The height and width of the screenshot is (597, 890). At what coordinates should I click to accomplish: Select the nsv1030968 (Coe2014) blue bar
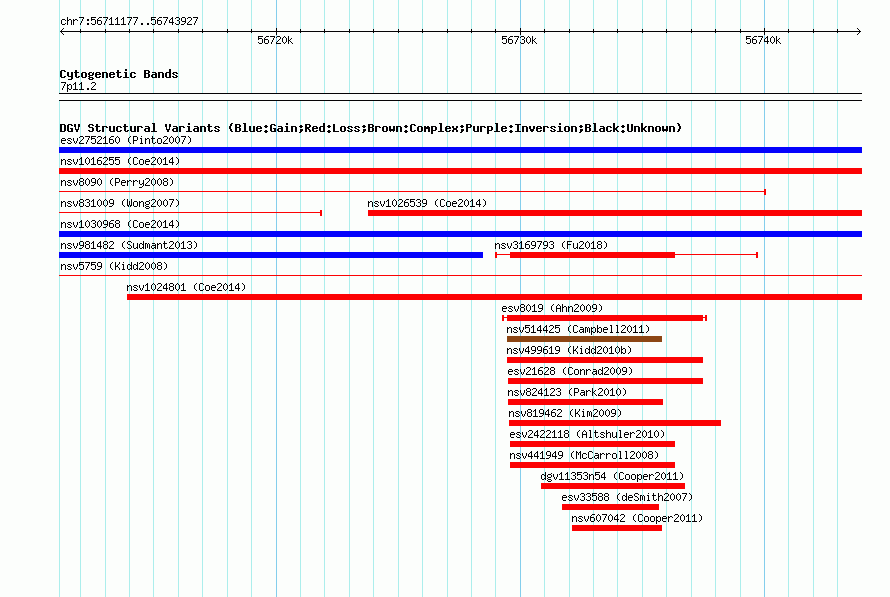coord(460,234)
